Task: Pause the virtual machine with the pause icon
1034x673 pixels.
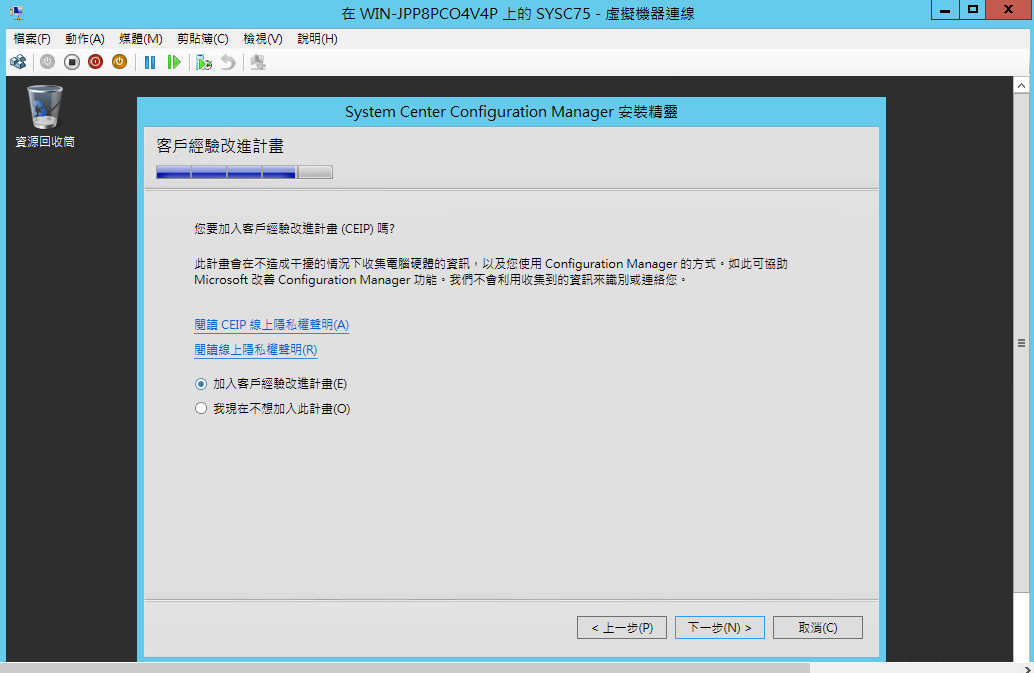Action: pos(150,63)
